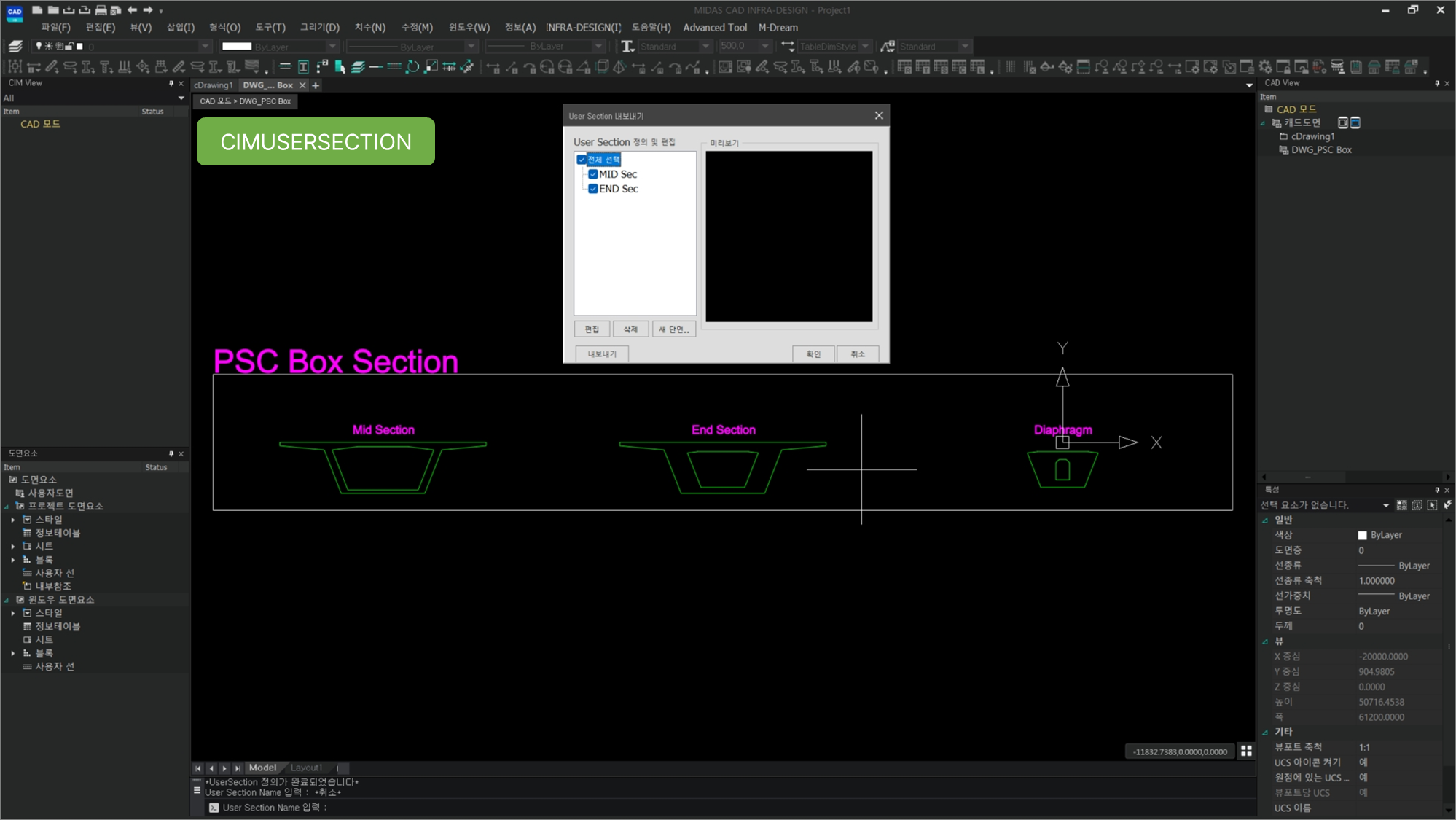
Task: Click the cyan clipboard toolbar icon
Action: (1355, 67)
